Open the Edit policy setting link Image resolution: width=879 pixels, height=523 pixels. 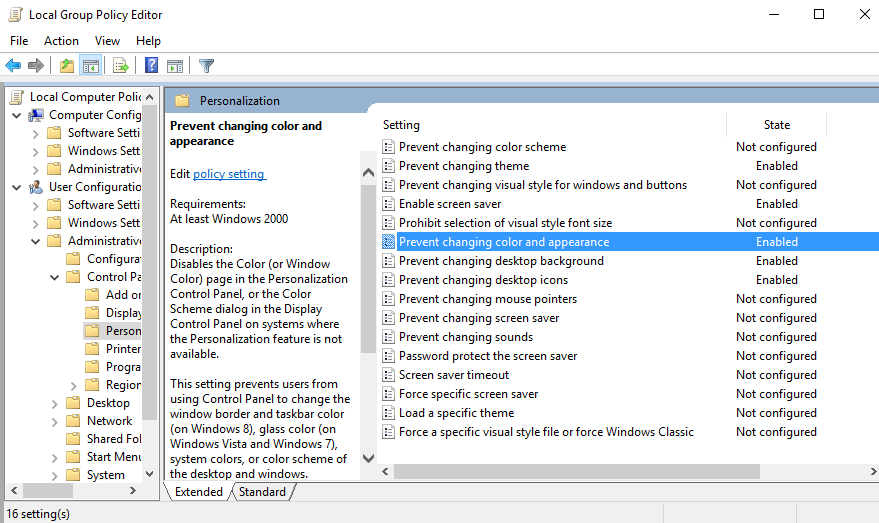tap(229, 174)
